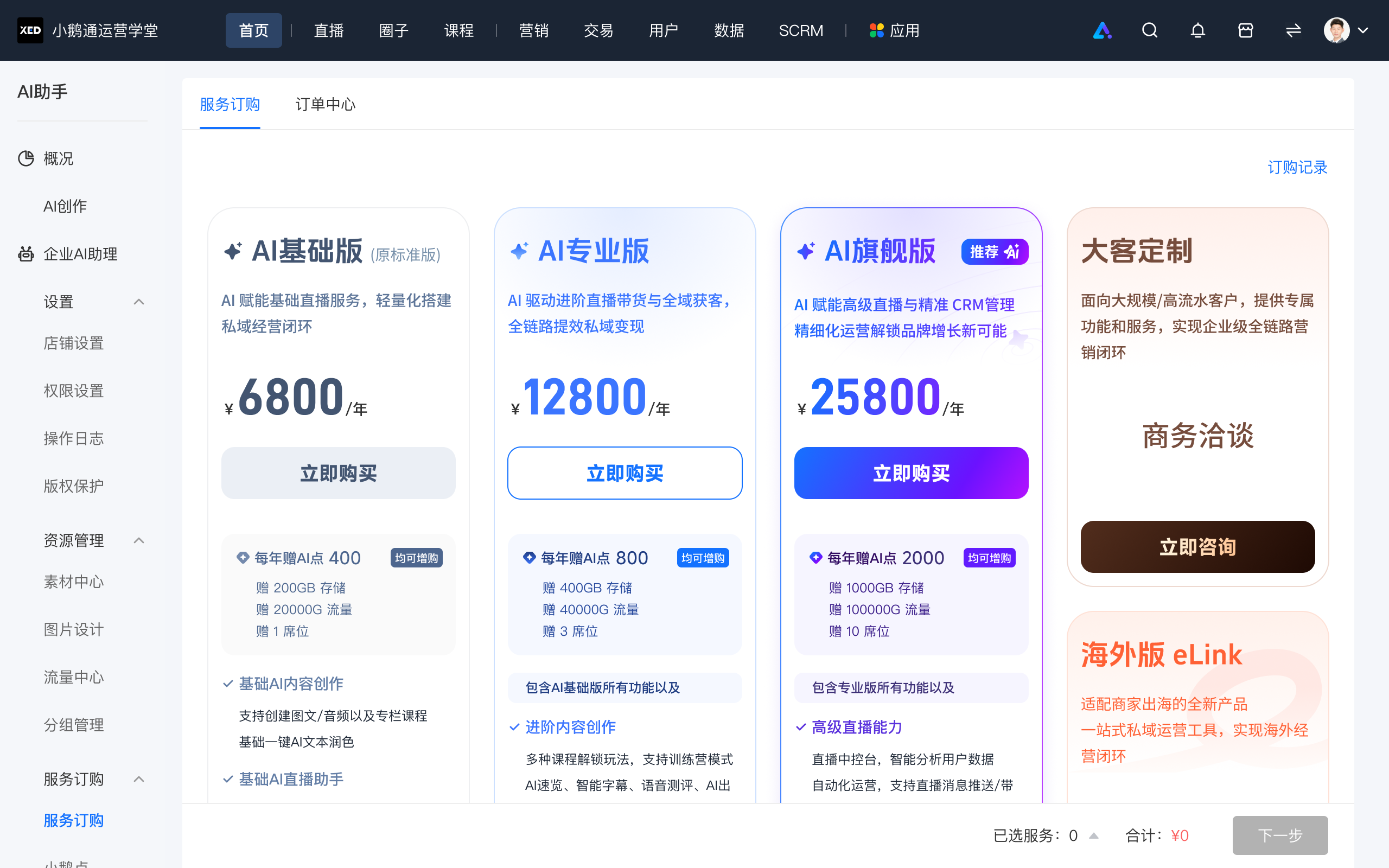Open the 直播 top menu

(x=329, y=30)
